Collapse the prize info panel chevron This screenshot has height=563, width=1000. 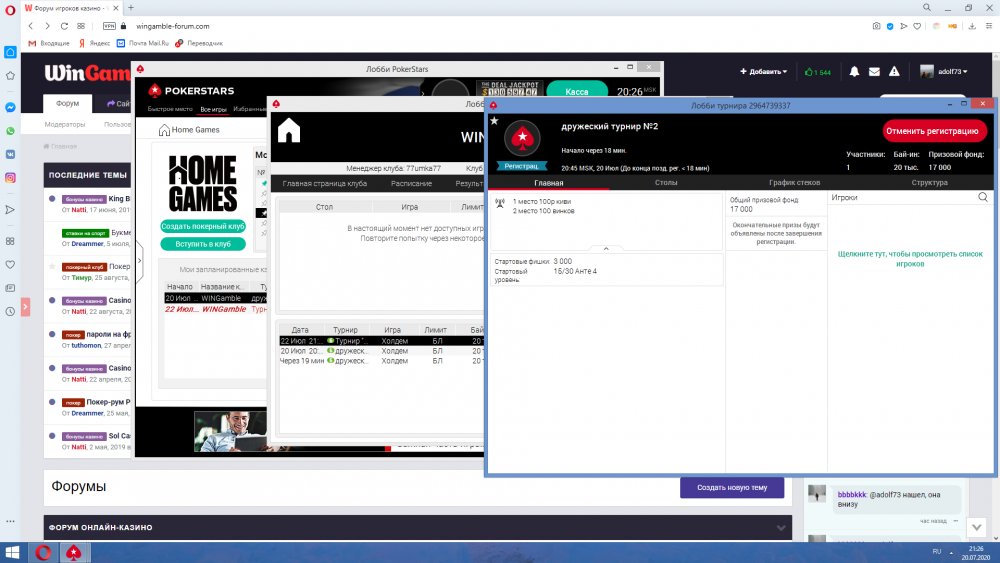point(605,248)
